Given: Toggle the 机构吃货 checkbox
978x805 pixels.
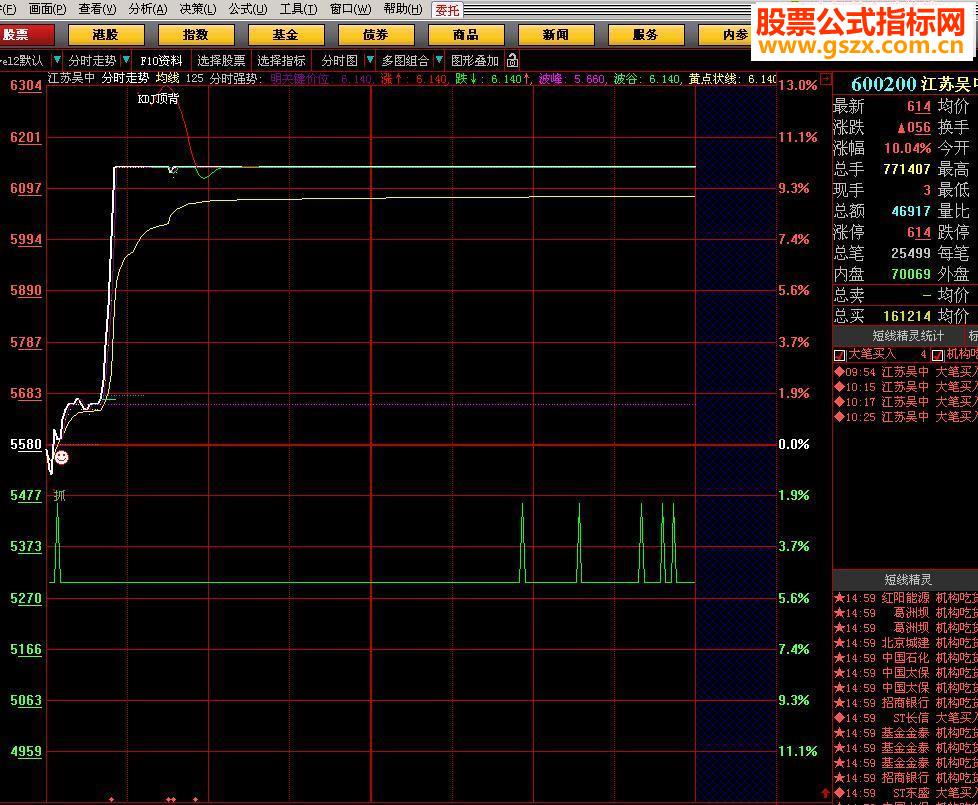Looking at the screenshot, I should point(937,355).
